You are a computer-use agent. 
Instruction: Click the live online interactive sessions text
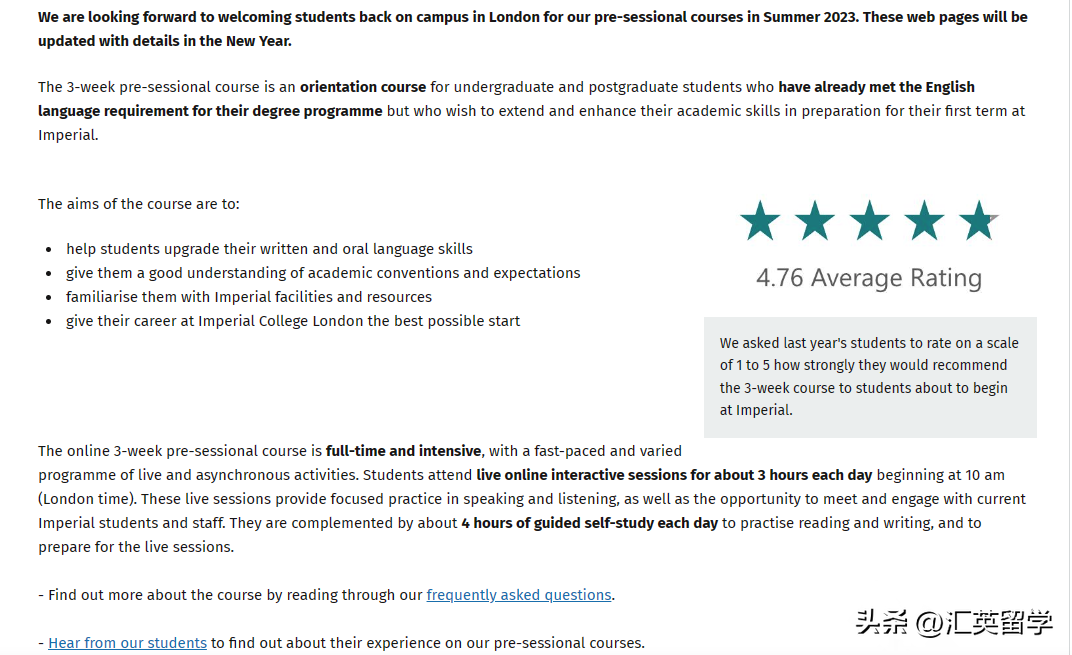click(x=674, y=475)
